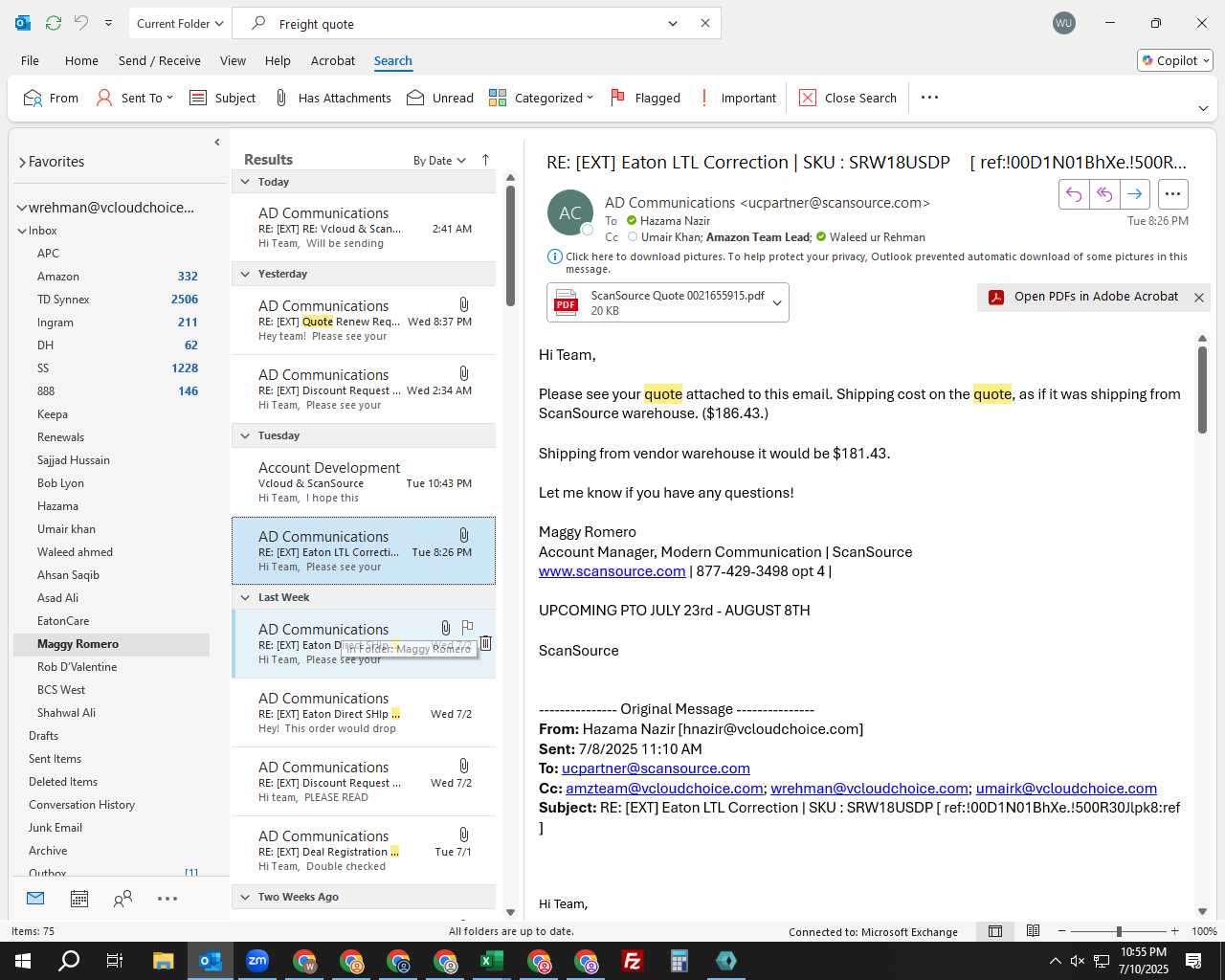Switch to the View tab
Screen dimensions: 1225x980
click(233, 60)
